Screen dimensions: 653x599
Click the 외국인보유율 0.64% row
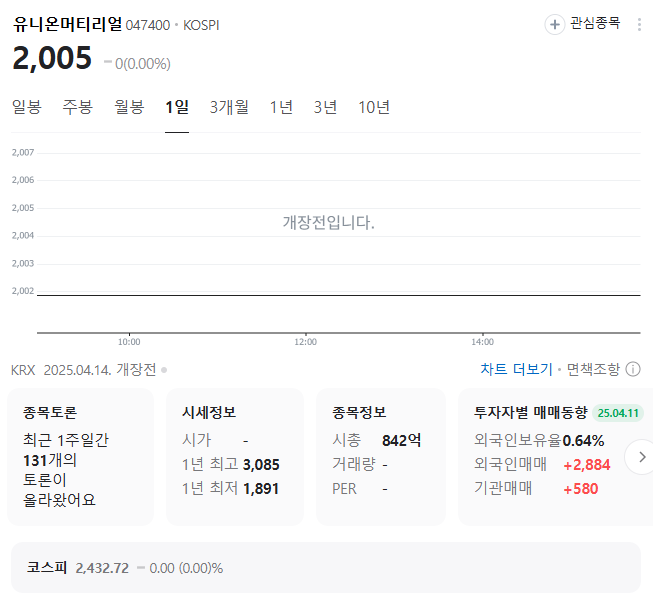click(539, 440)
